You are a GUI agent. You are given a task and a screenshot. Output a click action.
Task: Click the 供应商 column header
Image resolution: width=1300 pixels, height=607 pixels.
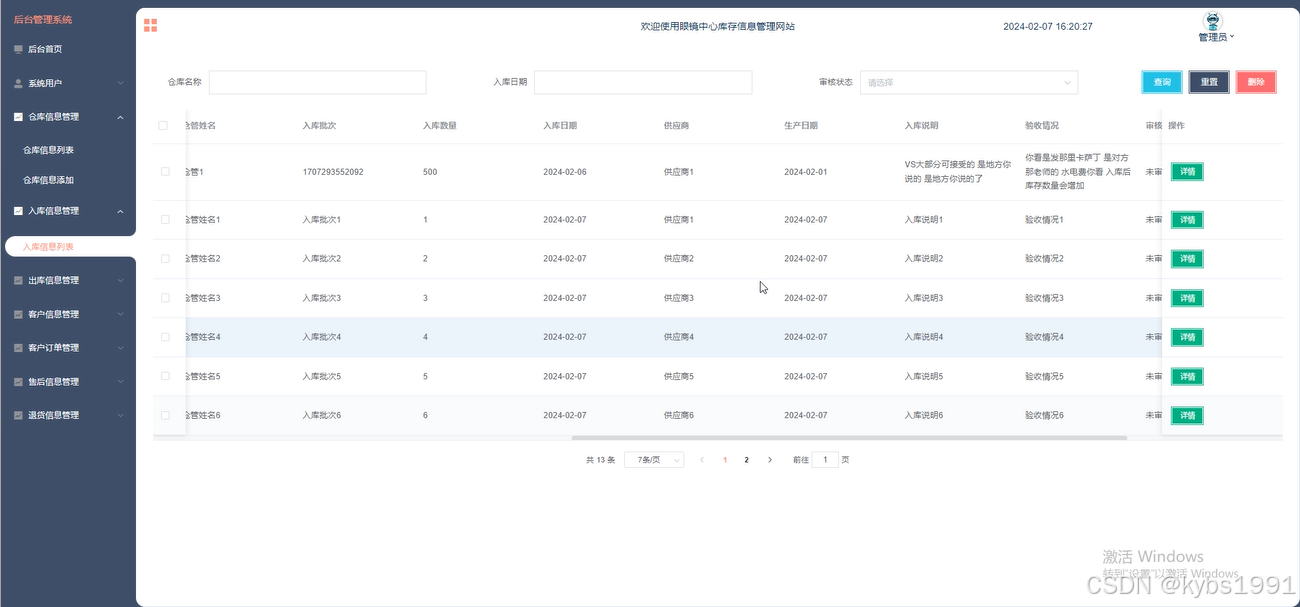click(677, 126)
